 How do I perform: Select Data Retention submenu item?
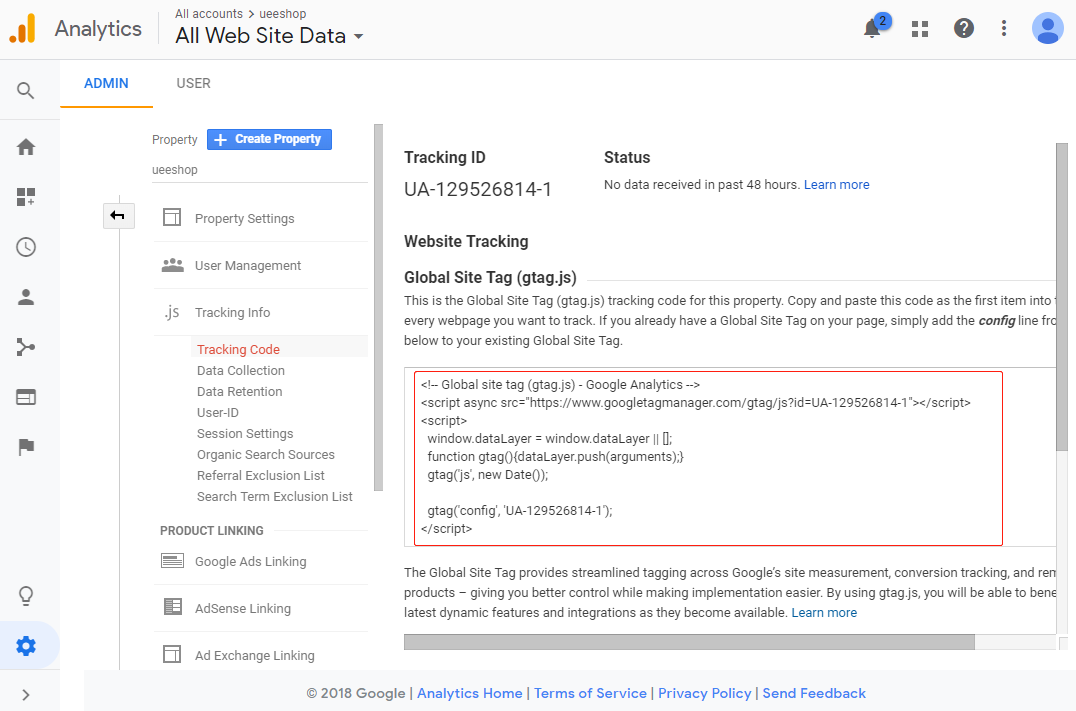coord(239,392)
